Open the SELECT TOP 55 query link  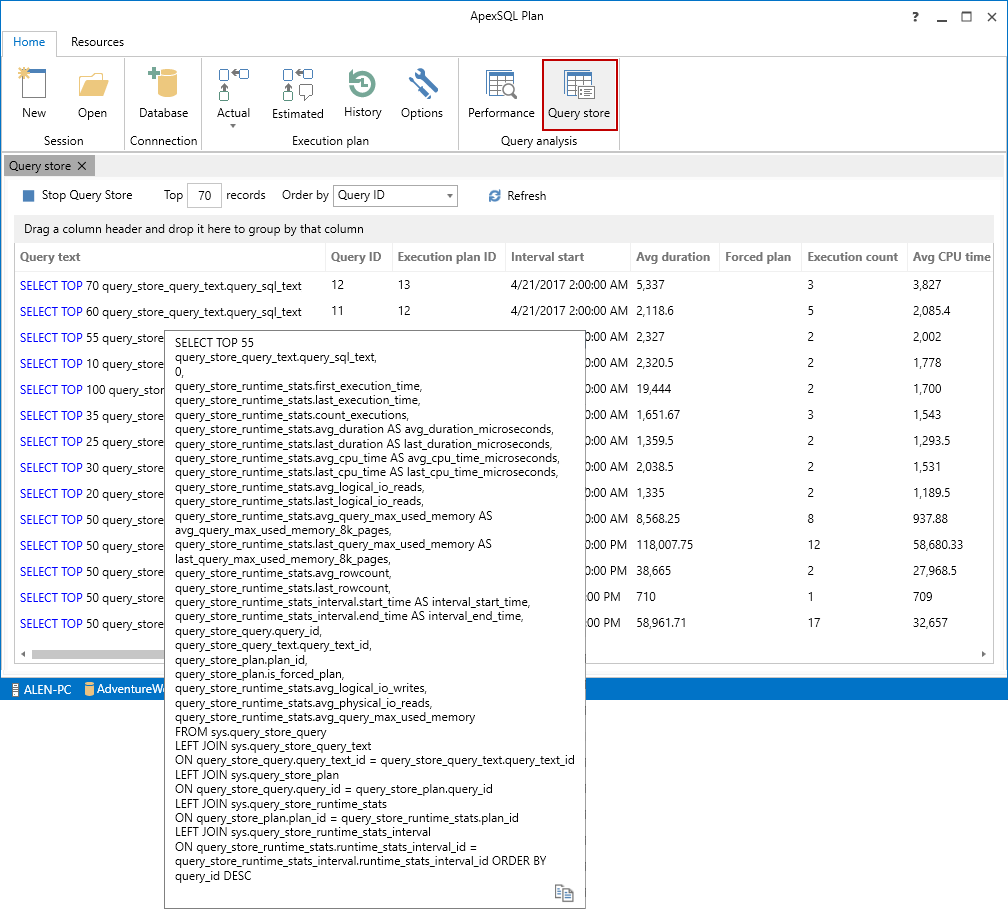pos(92,338)
